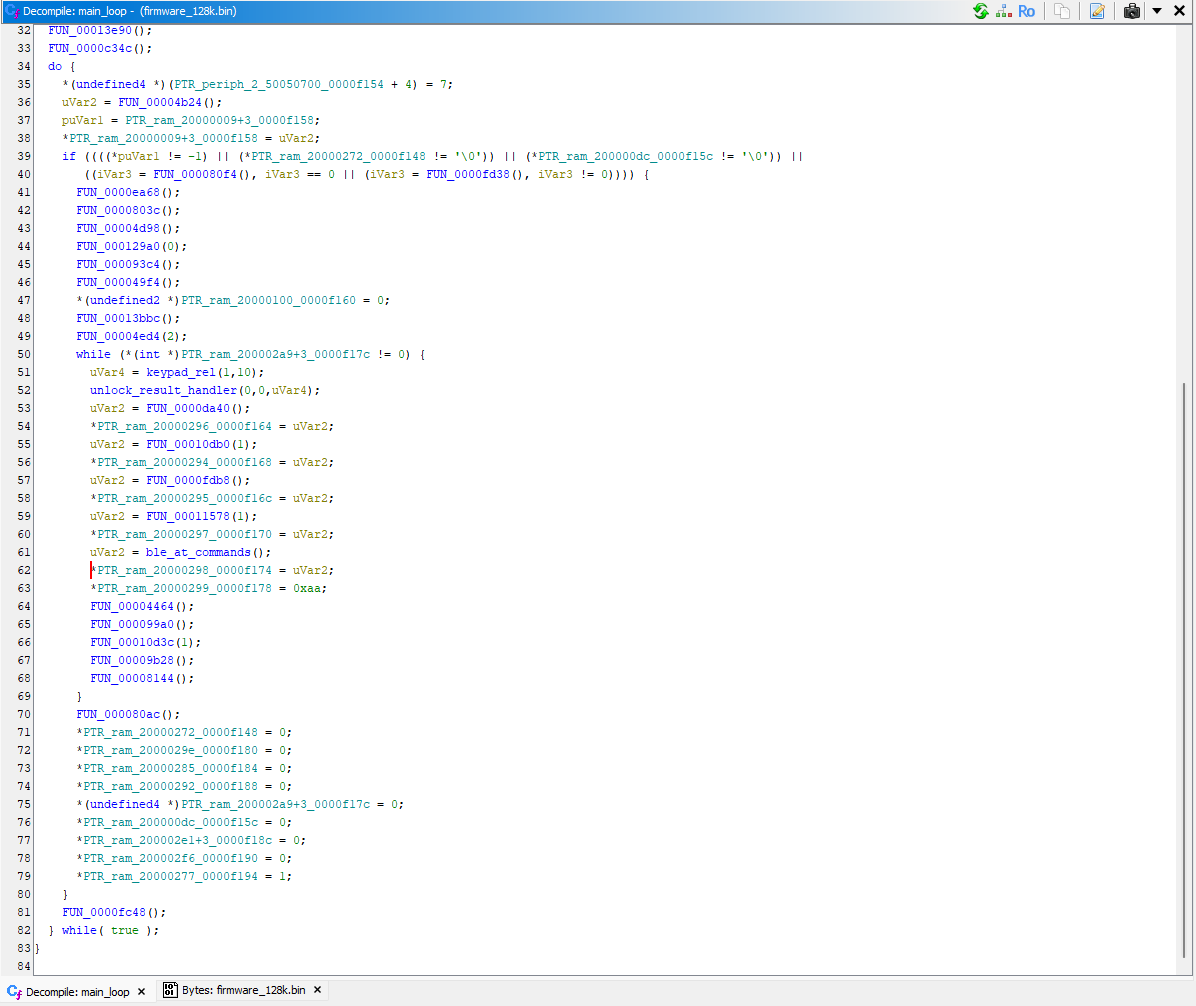Open the control flow graph icon

(x=1003, y=11)
